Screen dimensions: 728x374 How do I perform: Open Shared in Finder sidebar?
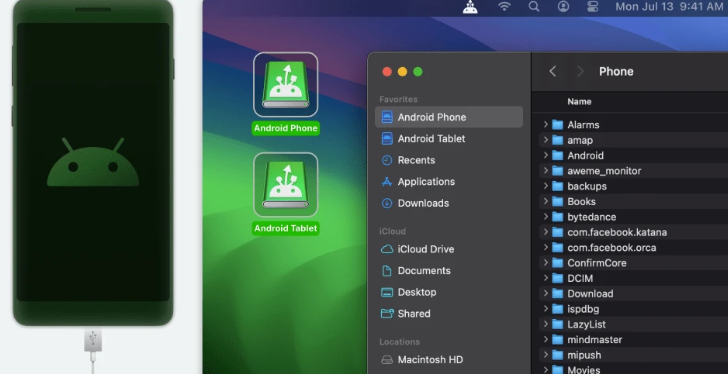click(449, 313)
